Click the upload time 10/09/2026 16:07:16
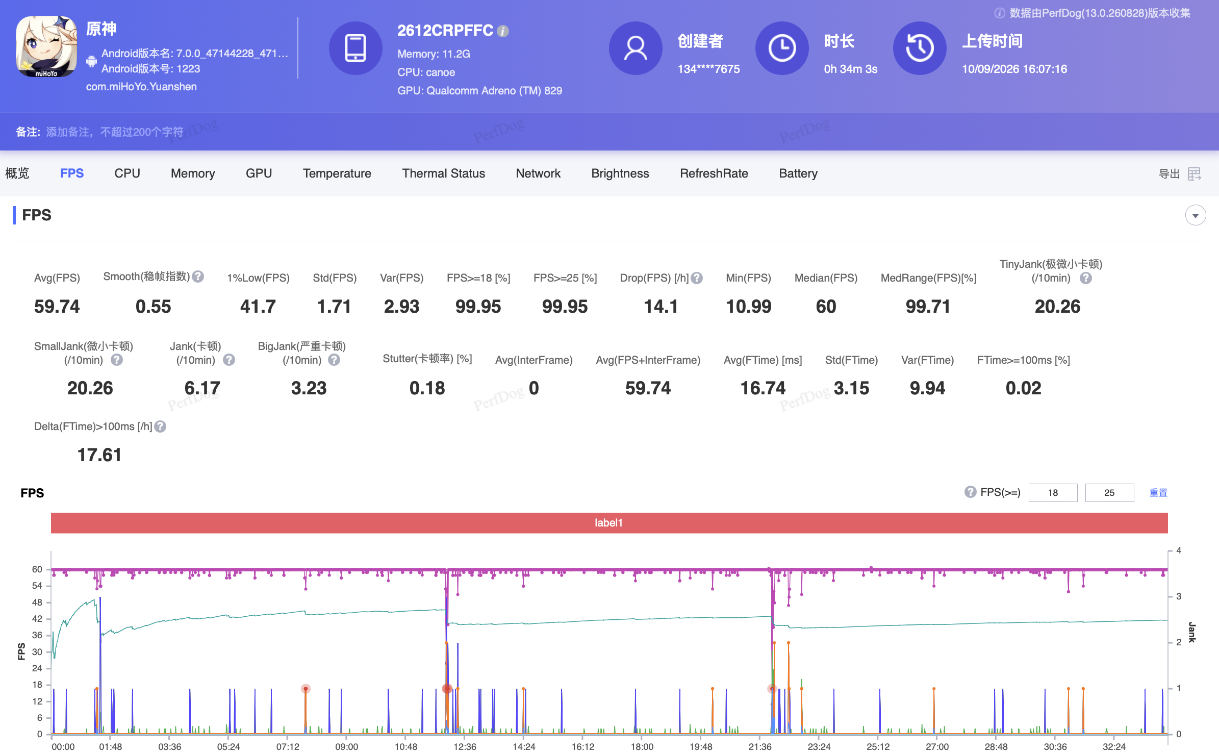 click(x=1014, y=69)
